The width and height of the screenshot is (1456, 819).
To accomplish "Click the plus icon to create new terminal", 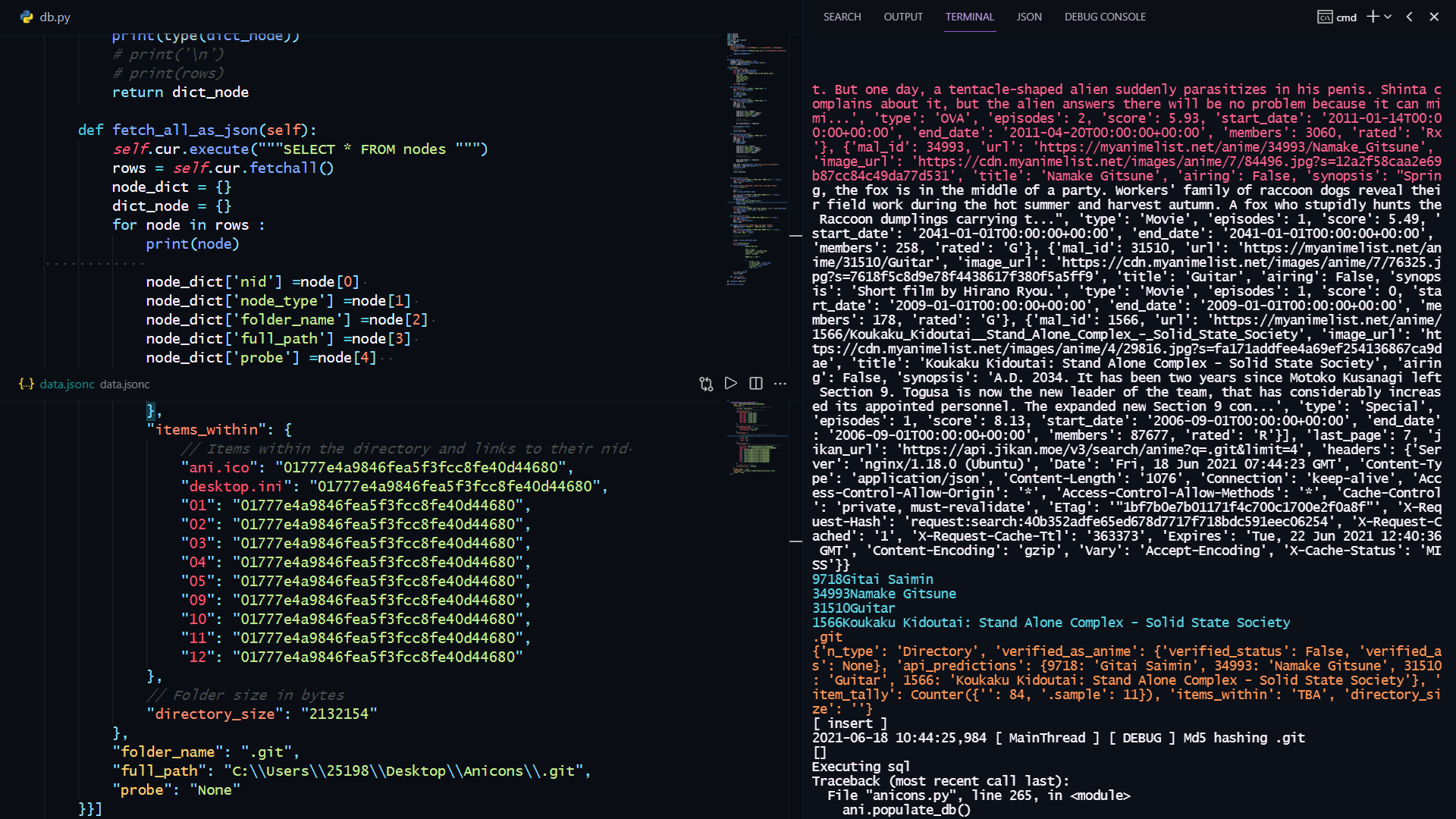I will pos(1373,17).
